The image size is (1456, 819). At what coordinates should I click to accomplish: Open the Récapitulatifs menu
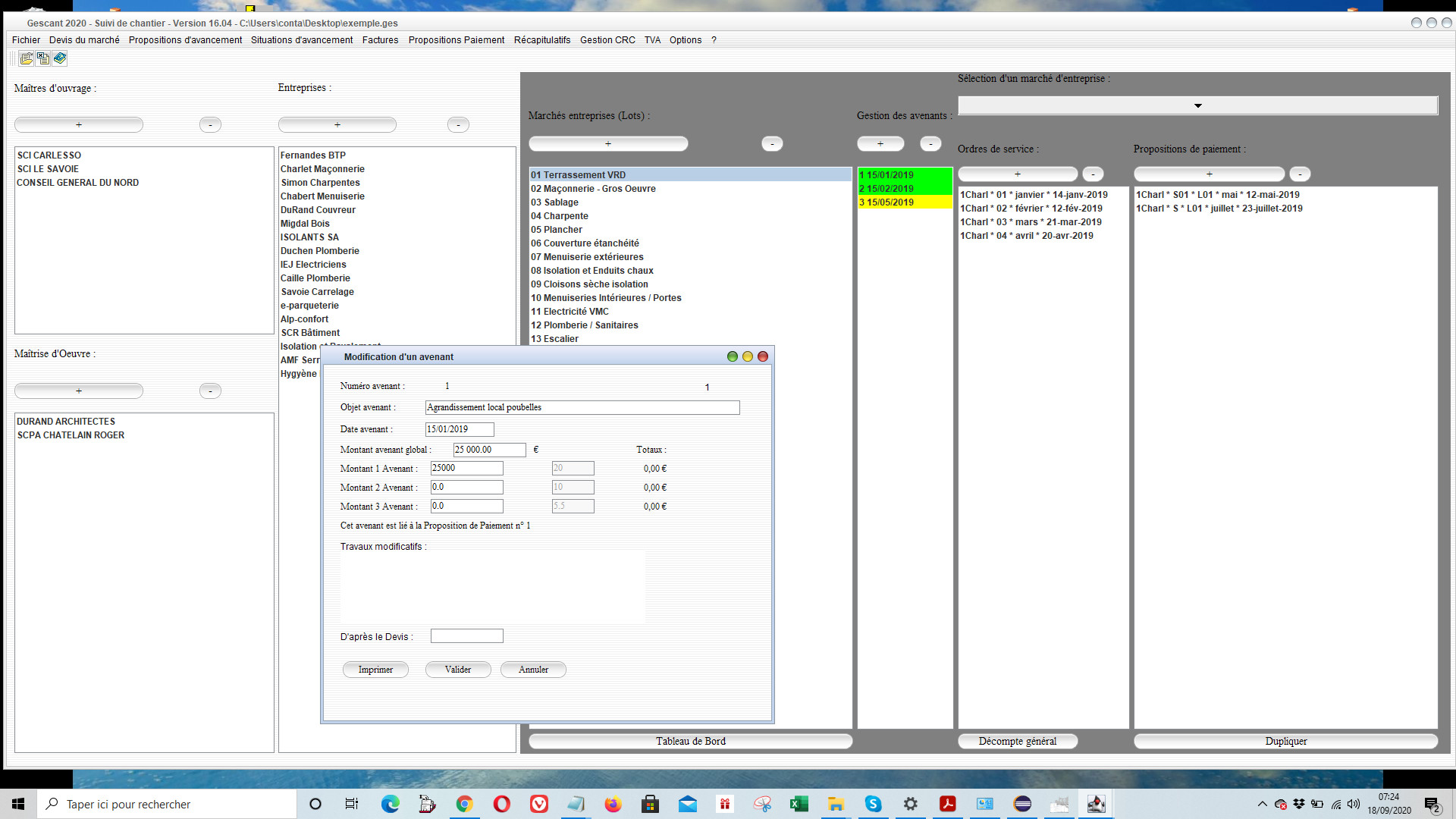(541, 40)
